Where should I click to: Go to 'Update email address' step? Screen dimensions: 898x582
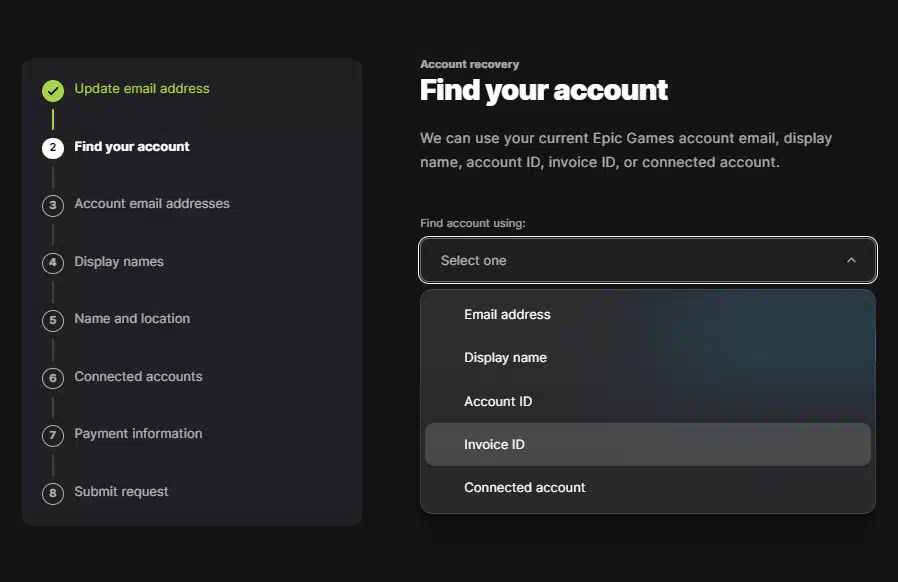(142, 89)
